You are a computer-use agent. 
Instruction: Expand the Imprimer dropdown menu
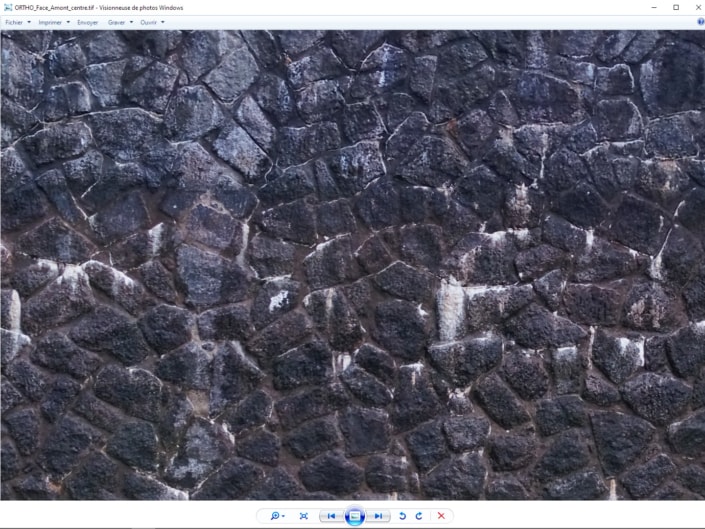click(54, 22)
